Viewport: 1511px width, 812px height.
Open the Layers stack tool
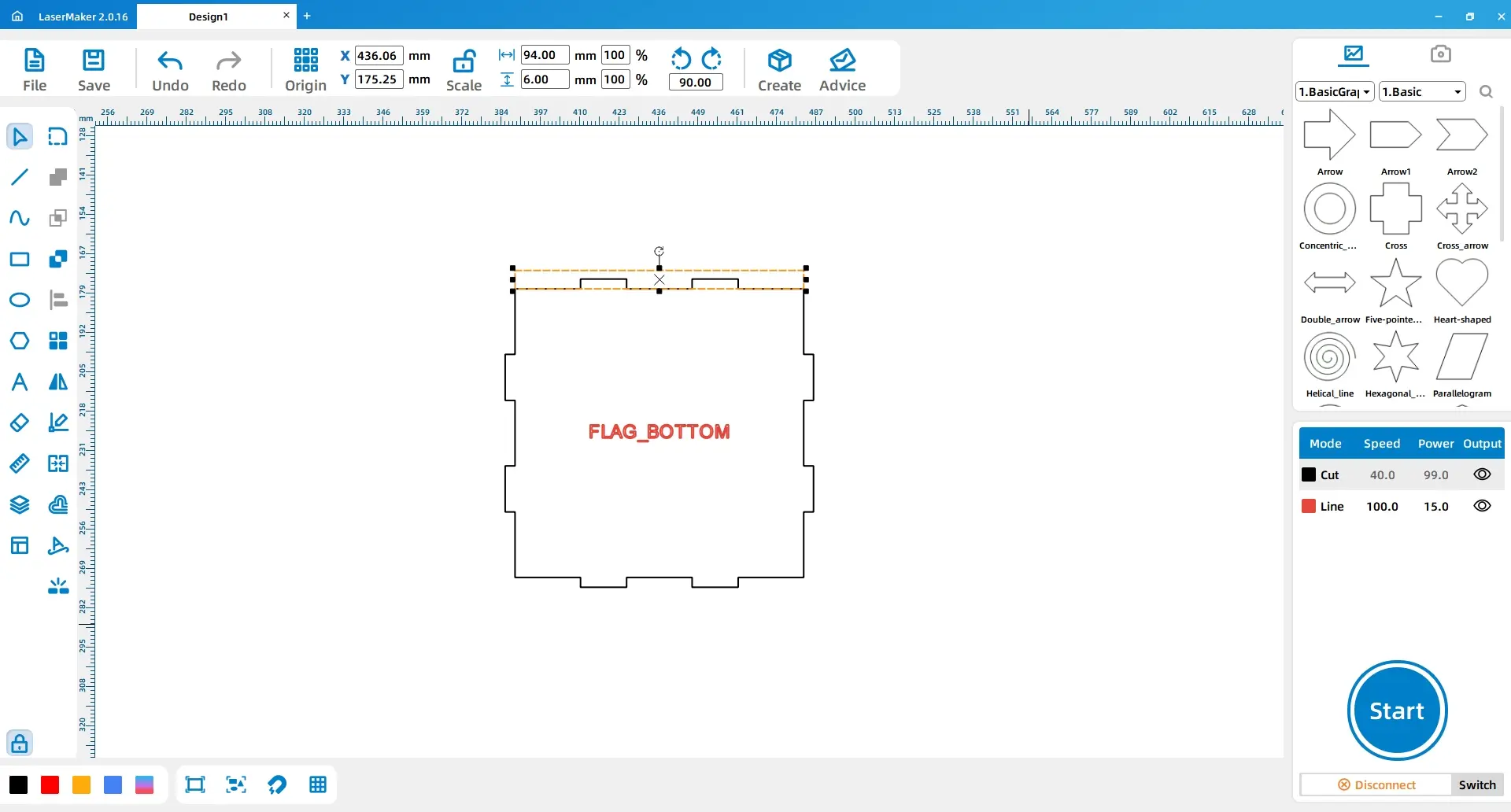click(x=20, y=504)
